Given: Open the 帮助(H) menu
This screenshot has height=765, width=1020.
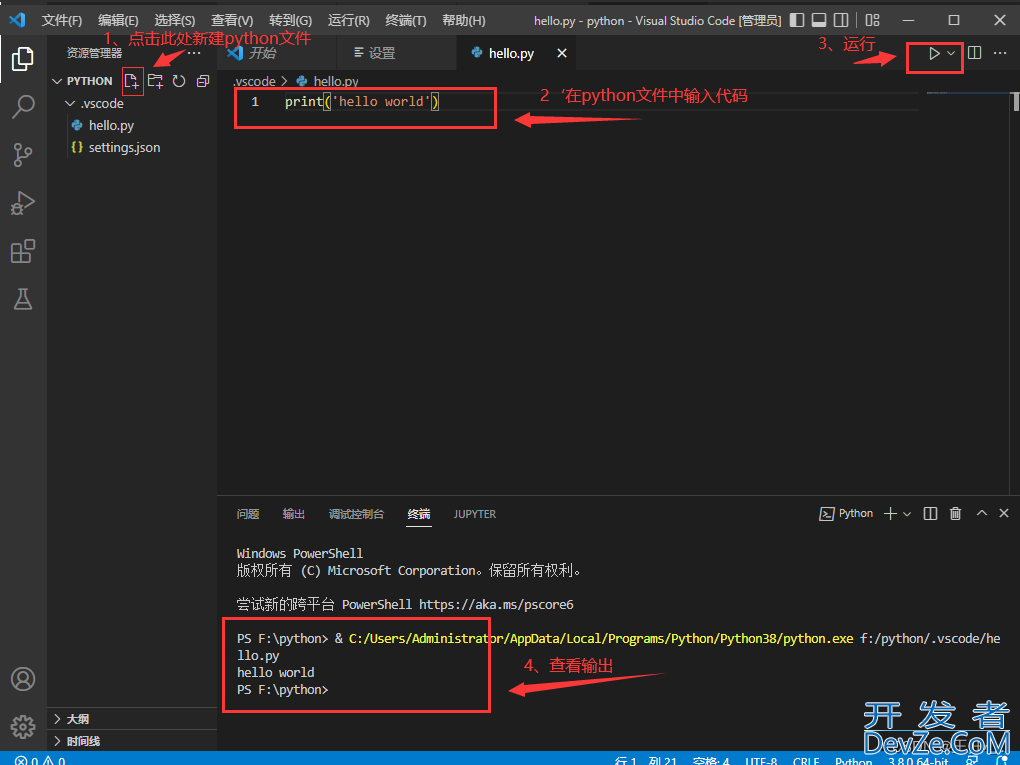Looking at the screenshot, I should (x=464, y=20).
